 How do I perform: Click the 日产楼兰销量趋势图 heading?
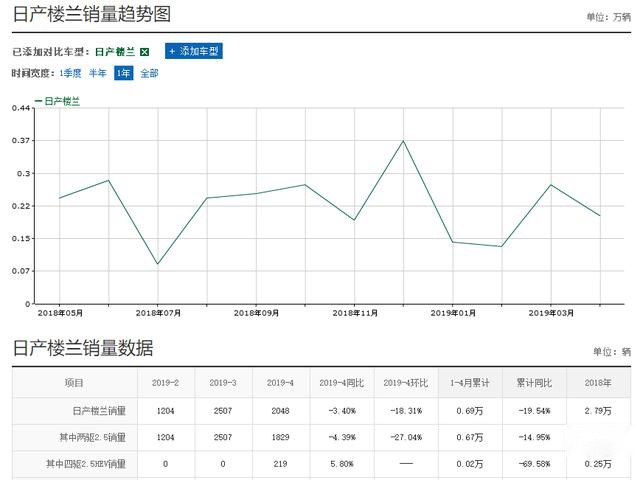(92, 14)
